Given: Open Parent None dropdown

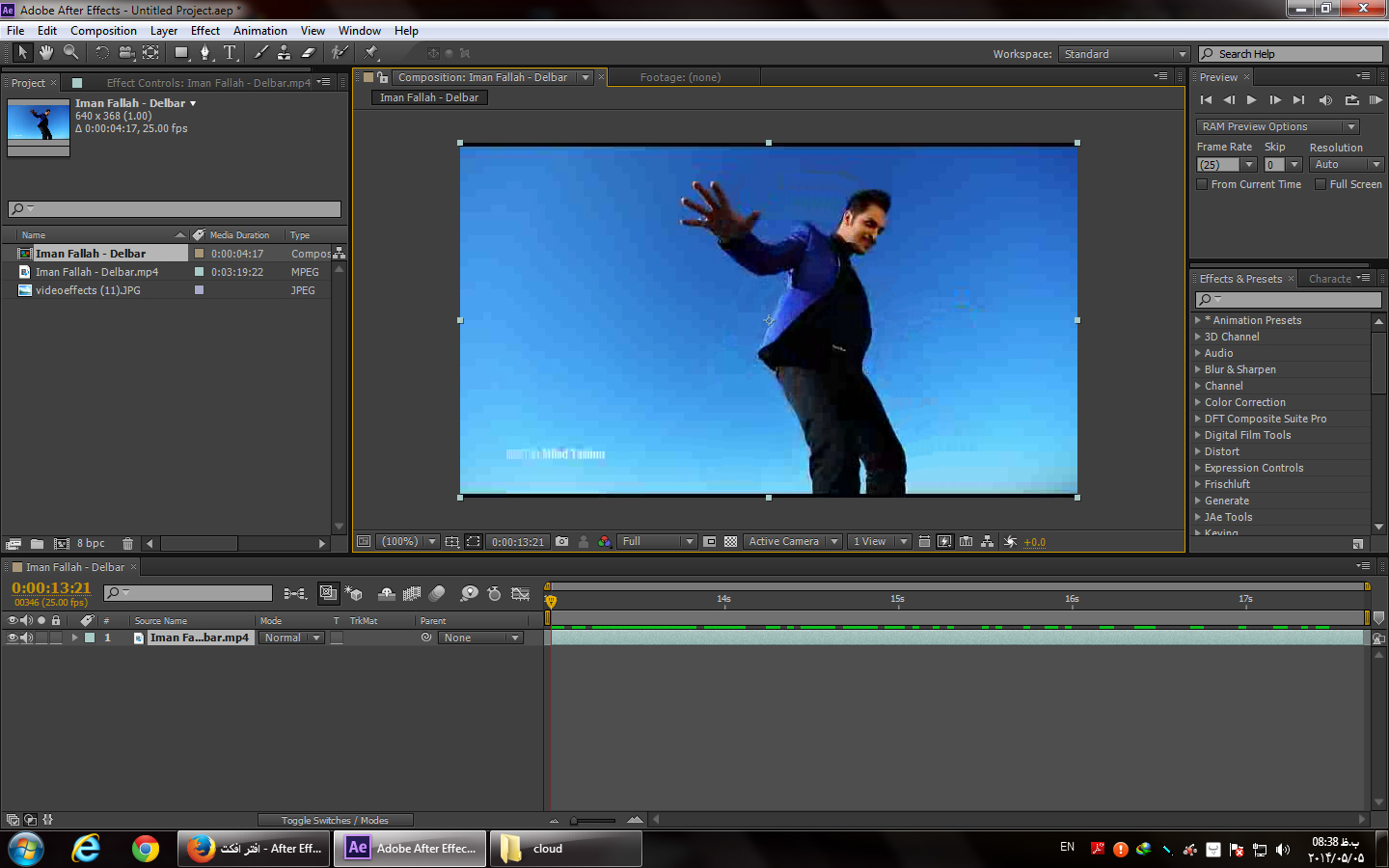Looking at the screenshot, I should (x=481, y=637).
